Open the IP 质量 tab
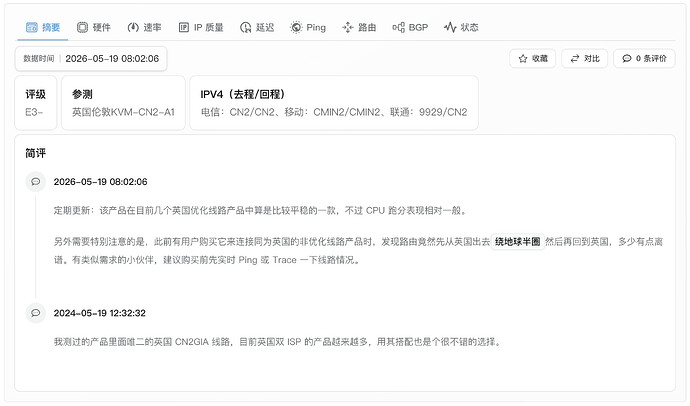The height and width of the screenshot is (406, 690). 201,27
